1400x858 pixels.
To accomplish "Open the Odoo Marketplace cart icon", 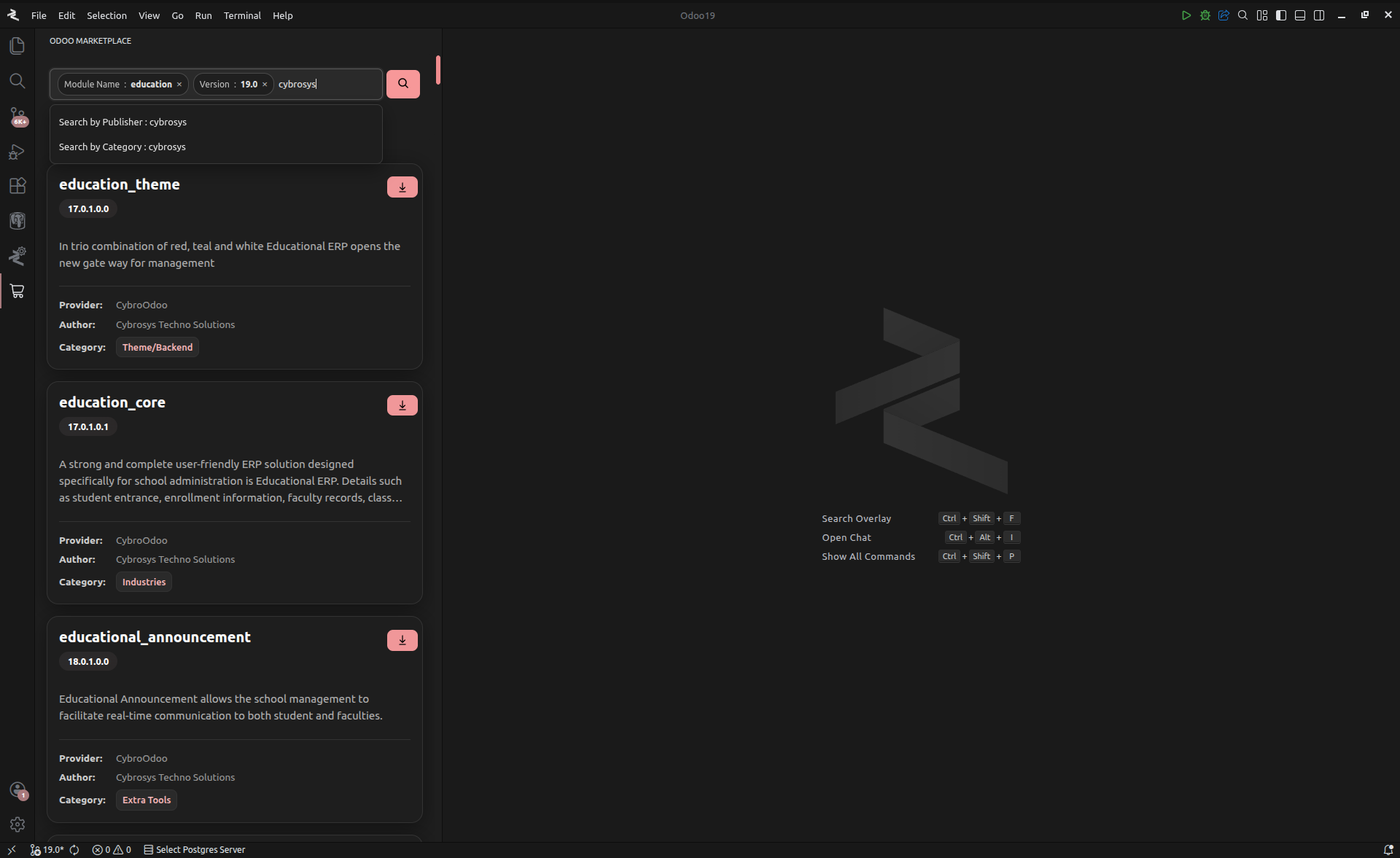I will pyautogui.click(x=17, y=291).
